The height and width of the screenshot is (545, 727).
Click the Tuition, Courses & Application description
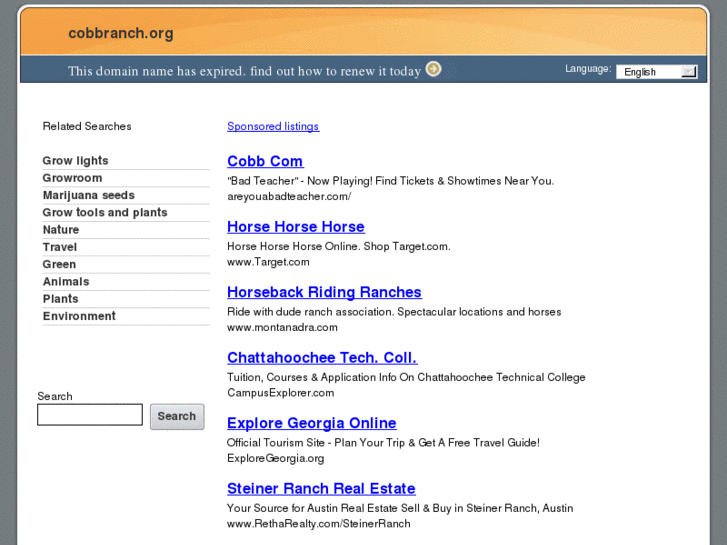pos(406,377)
